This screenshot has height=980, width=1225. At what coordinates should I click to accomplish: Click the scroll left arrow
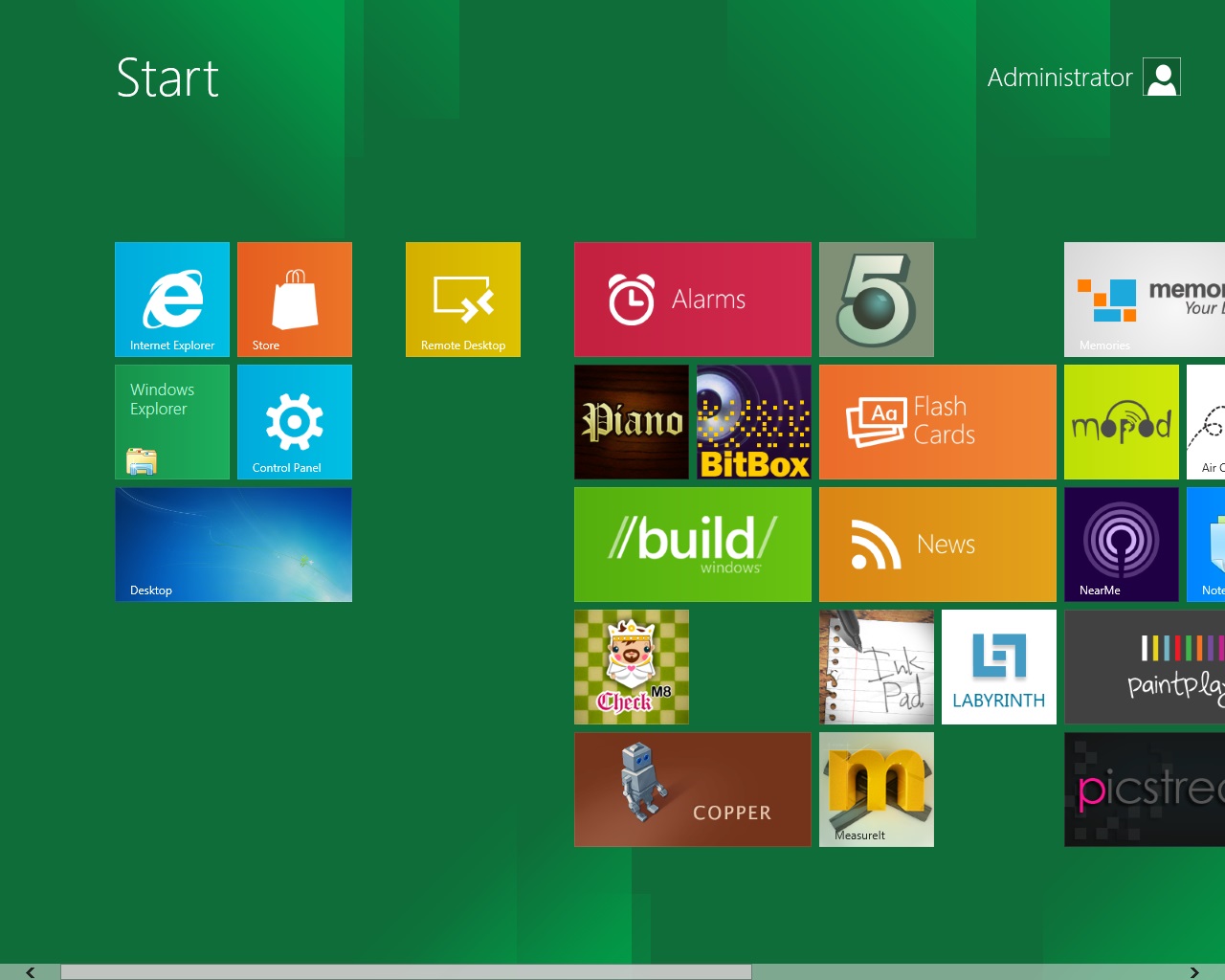(x=30, y=972)
